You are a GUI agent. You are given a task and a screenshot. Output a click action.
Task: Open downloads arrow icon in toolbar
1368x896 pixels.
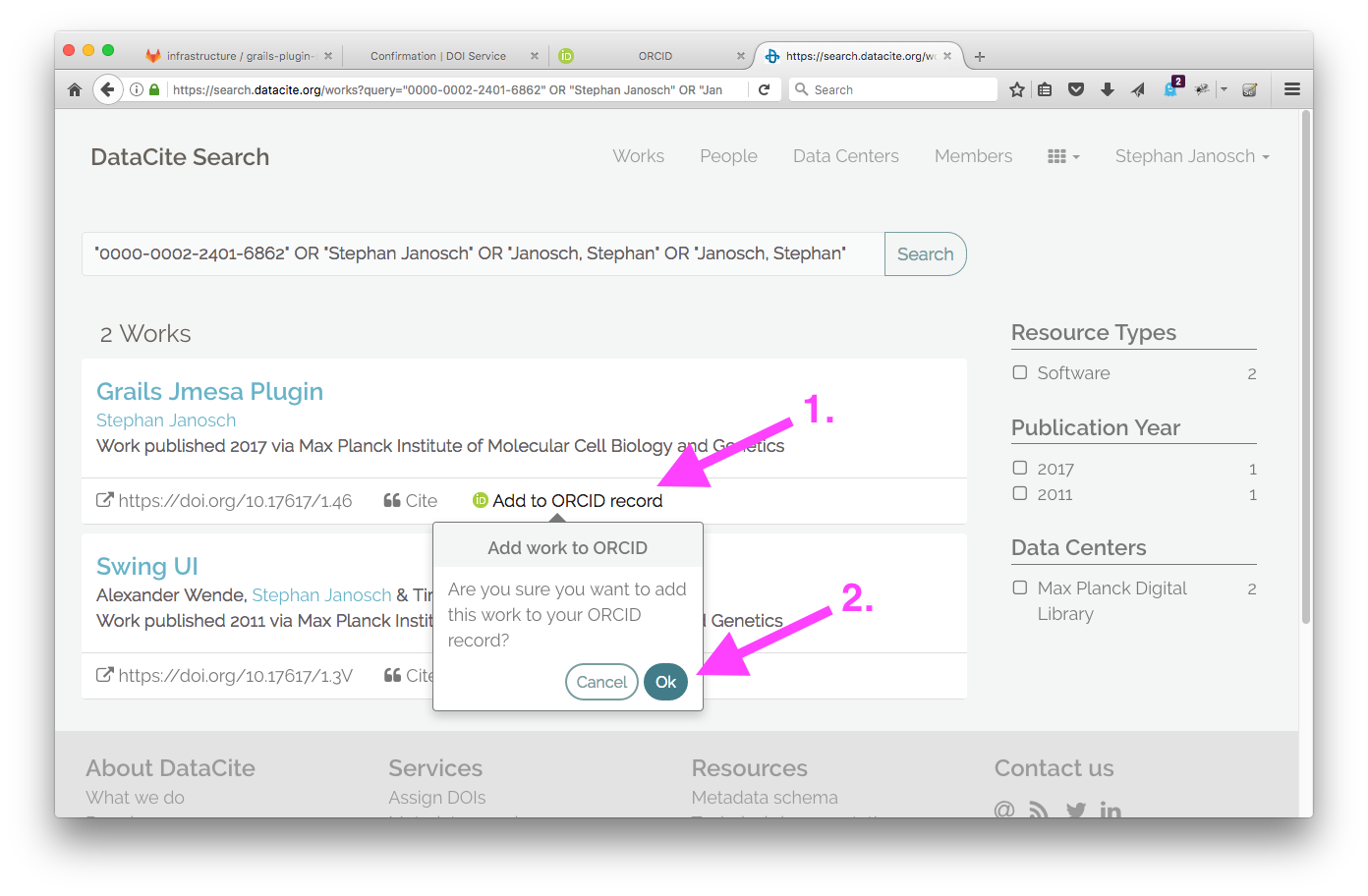coord(1108,89)
